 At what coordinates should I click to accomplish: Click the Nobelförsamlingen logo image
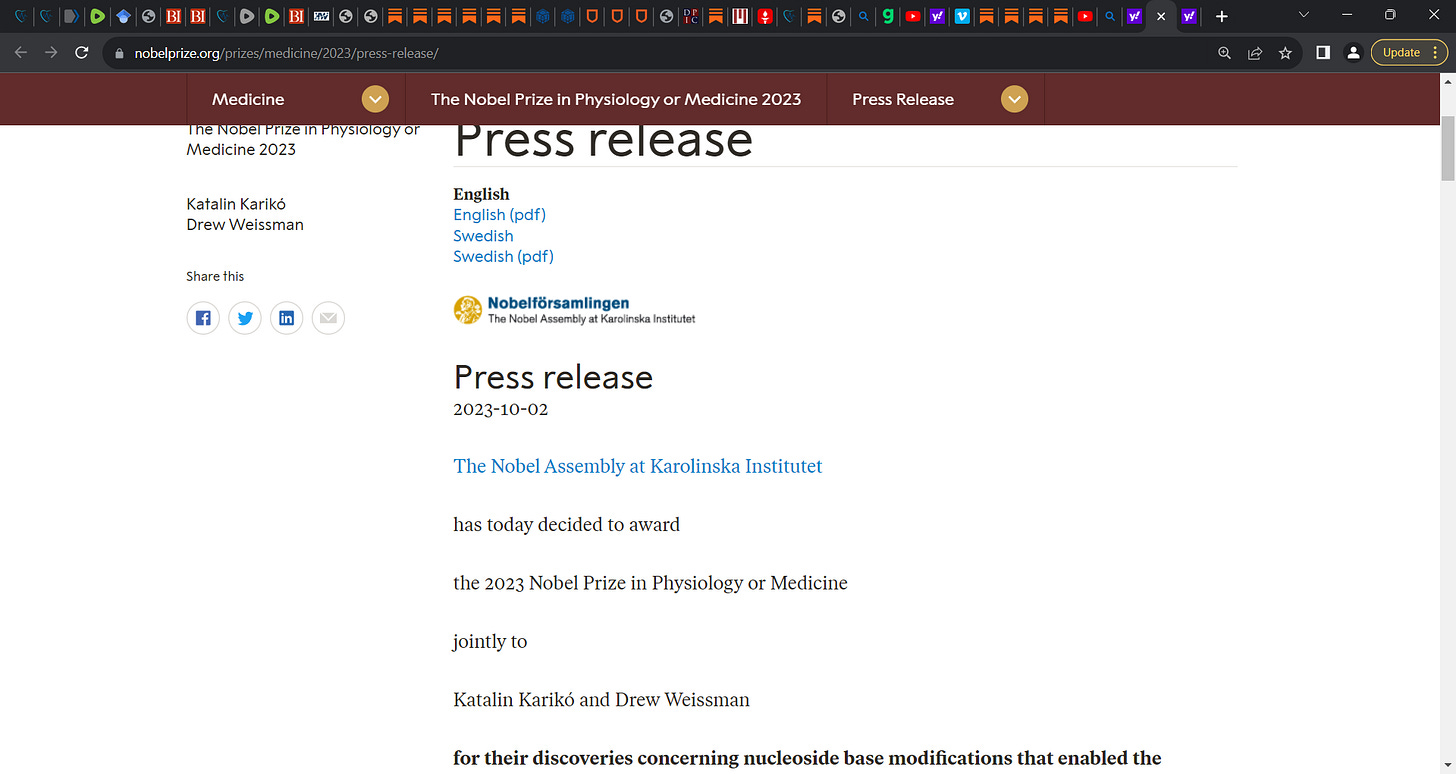pos(574,310)
